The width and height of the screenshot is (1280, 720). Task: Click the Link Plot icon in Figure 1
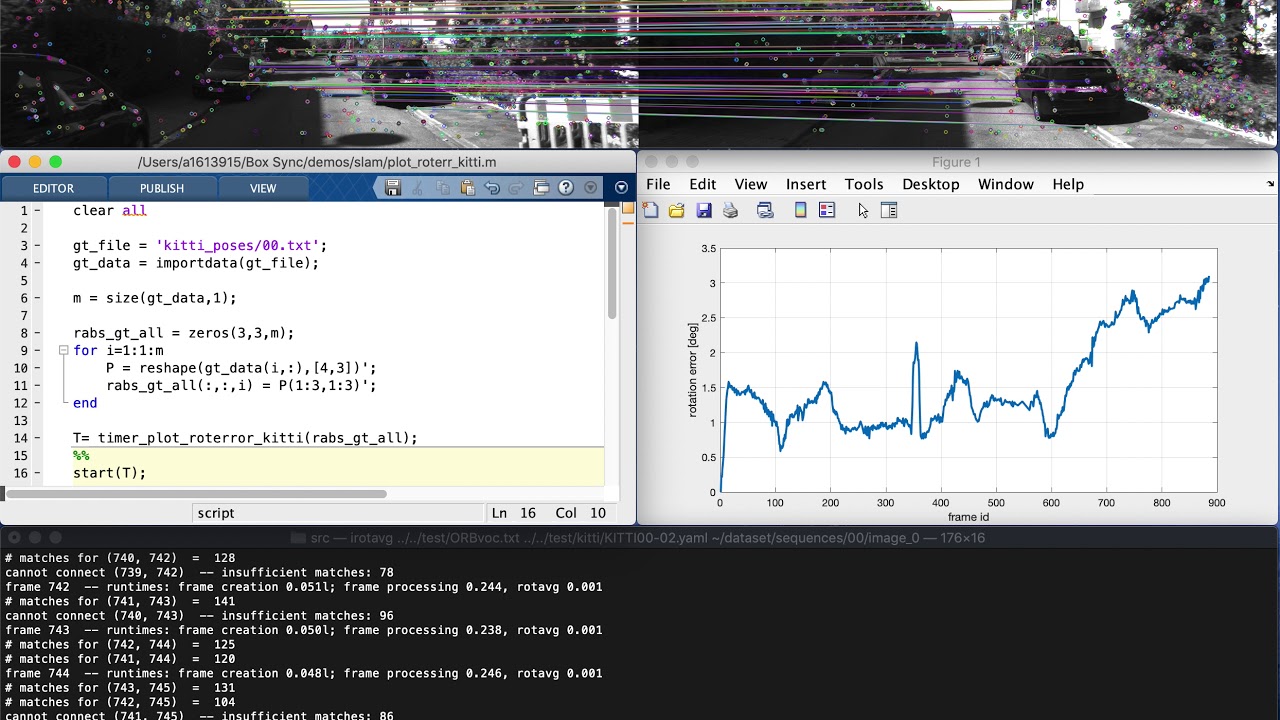click(765, 210)
